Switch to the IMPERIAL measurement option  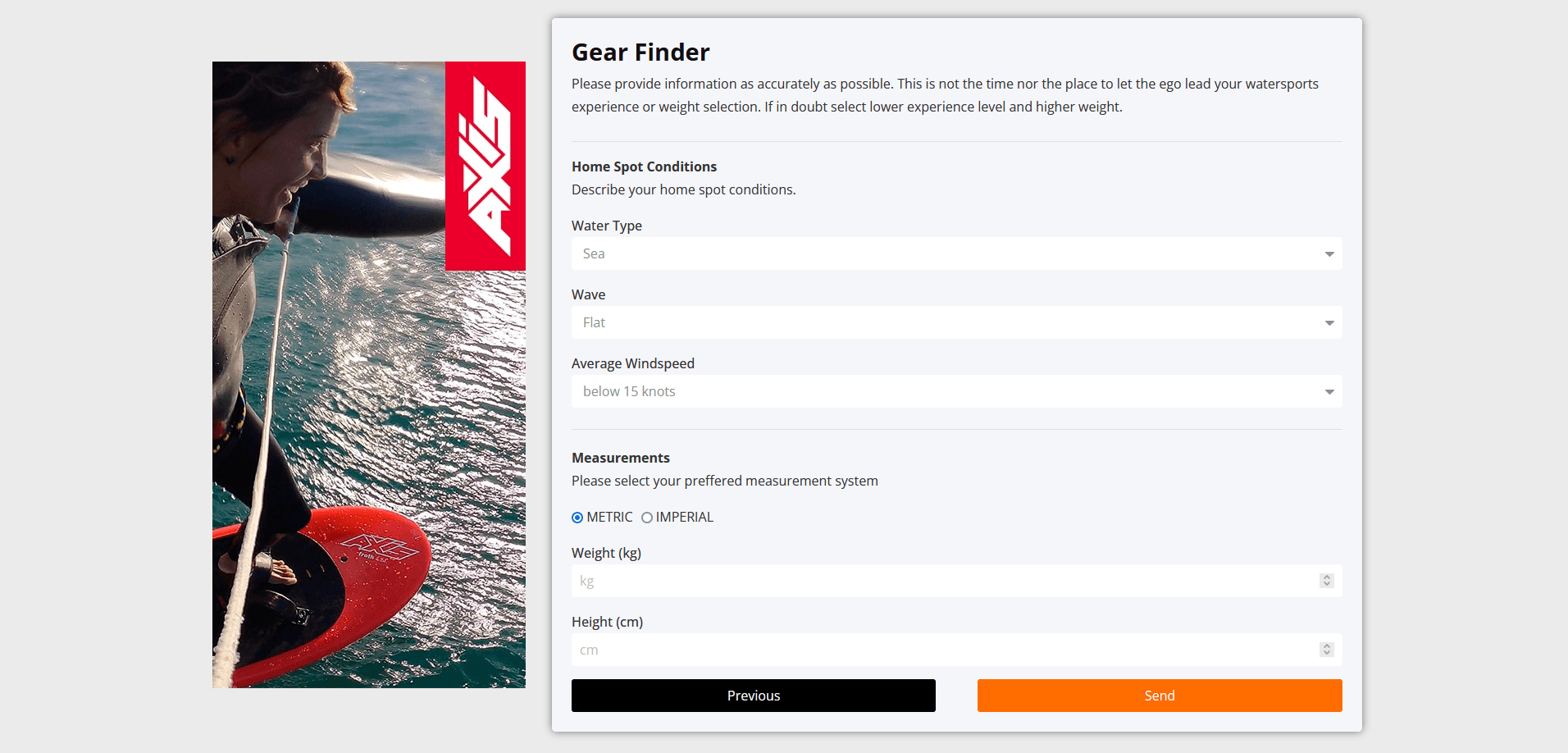(x=647, y=518)
